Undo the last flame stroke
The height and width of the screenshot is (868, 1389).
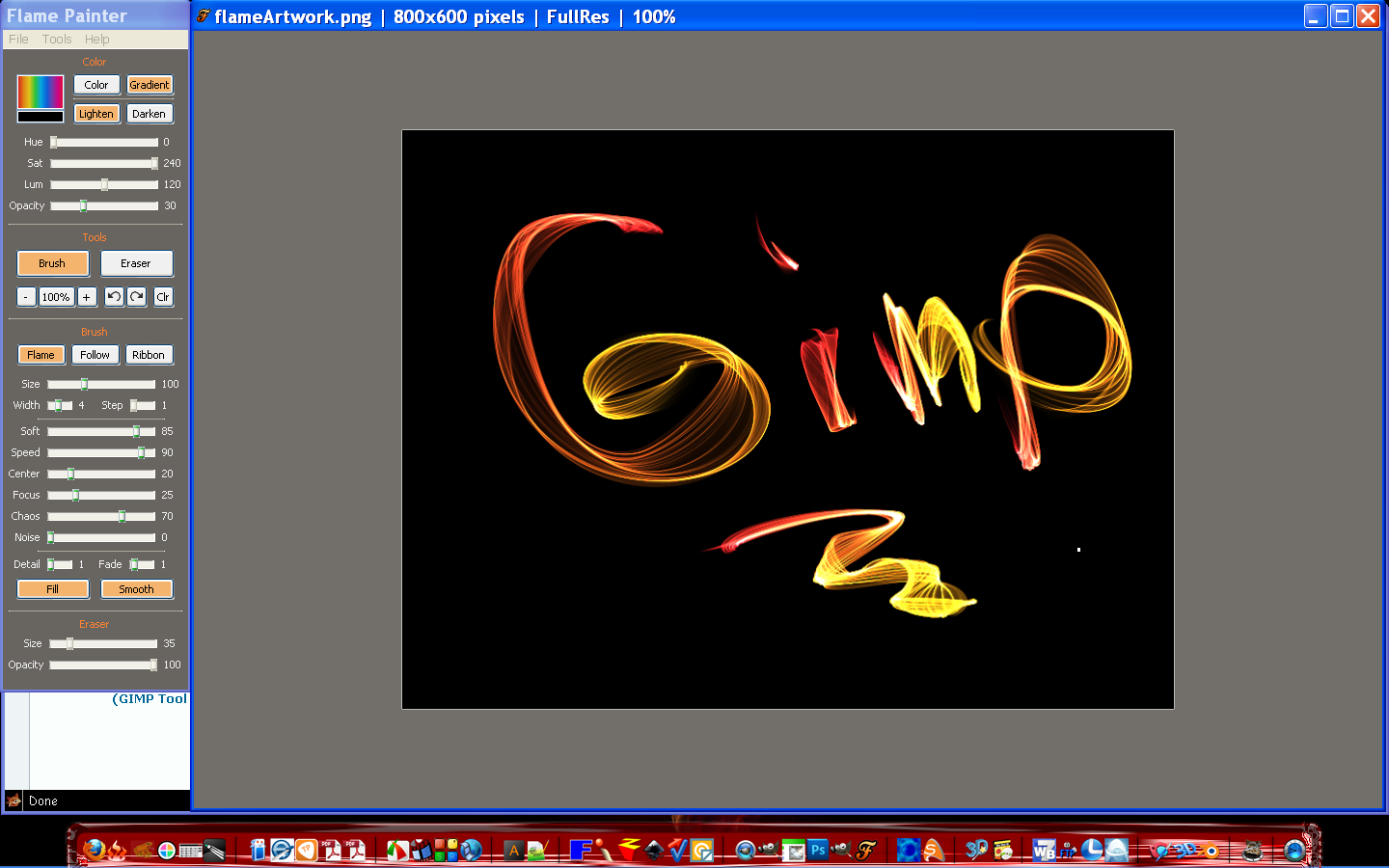point(114,297)
